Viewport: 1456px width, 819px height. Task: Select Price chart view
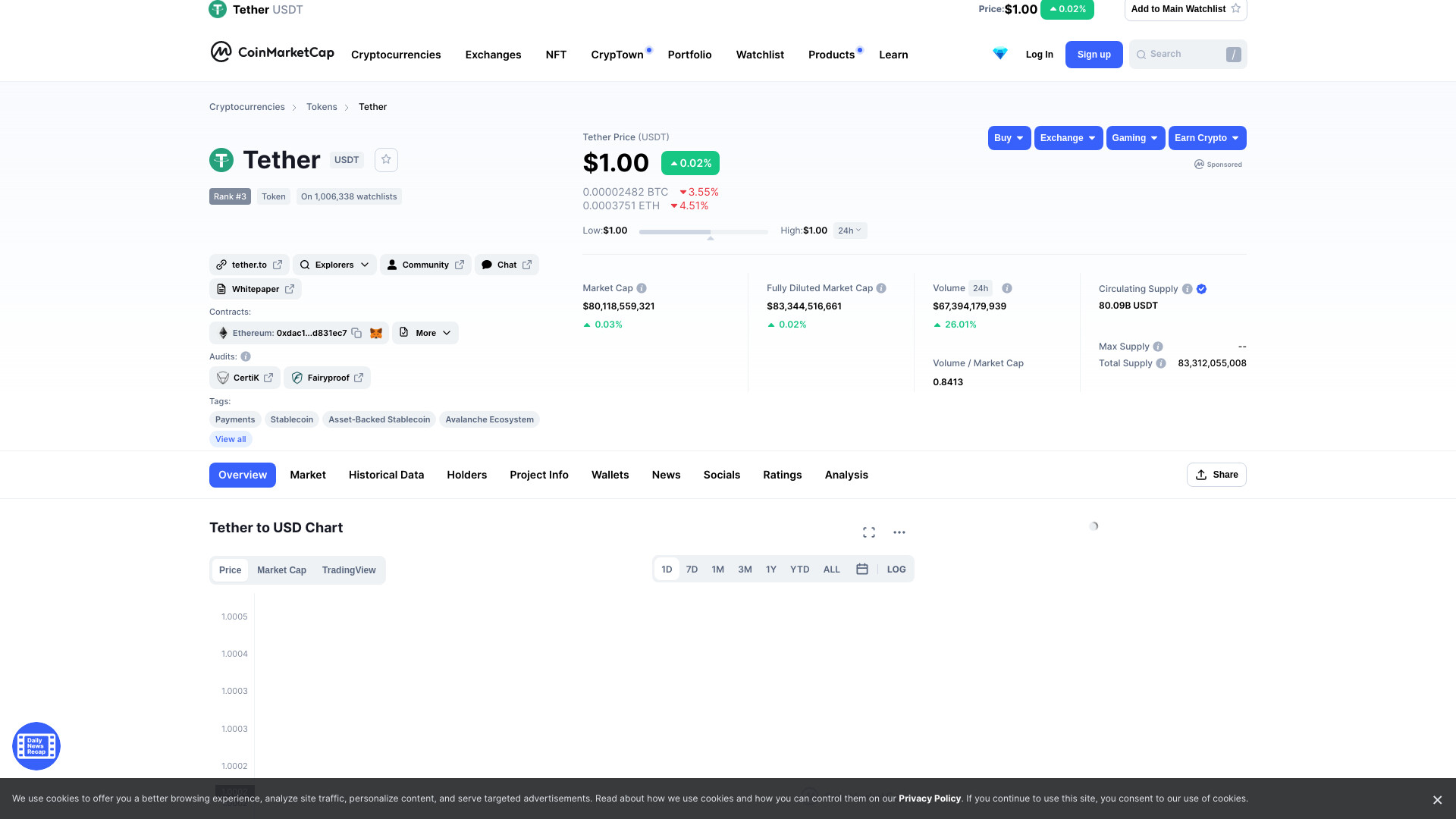230,570
